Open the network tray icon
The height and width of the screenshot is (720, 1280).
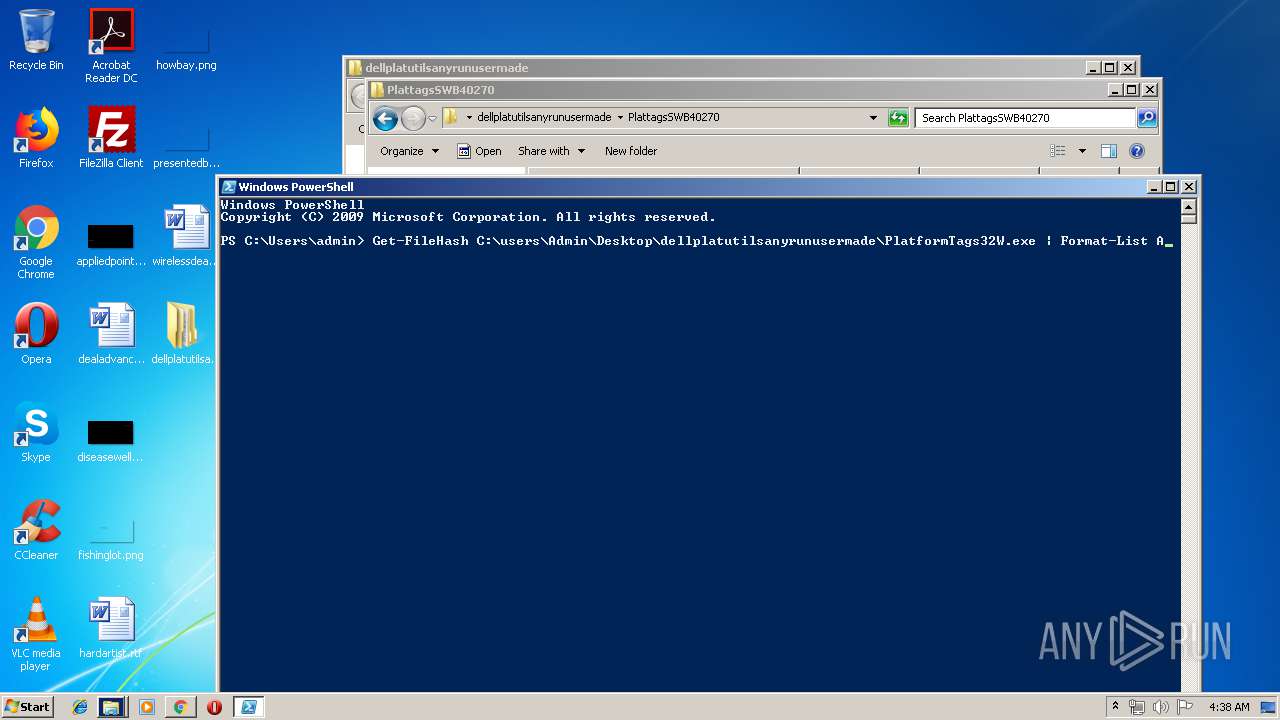[x=1137, y=707]
